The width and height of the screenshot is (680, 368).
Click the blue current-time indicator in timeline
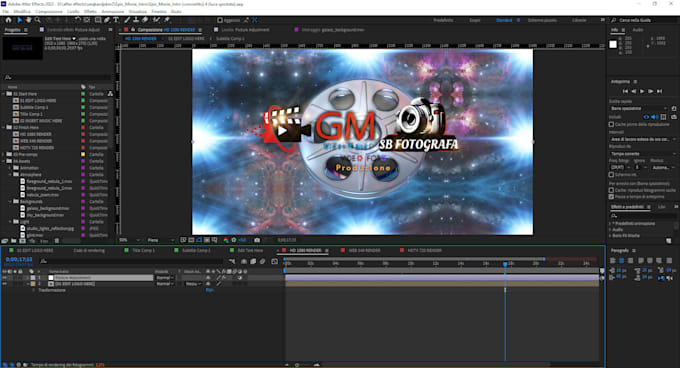pos(505,264)
